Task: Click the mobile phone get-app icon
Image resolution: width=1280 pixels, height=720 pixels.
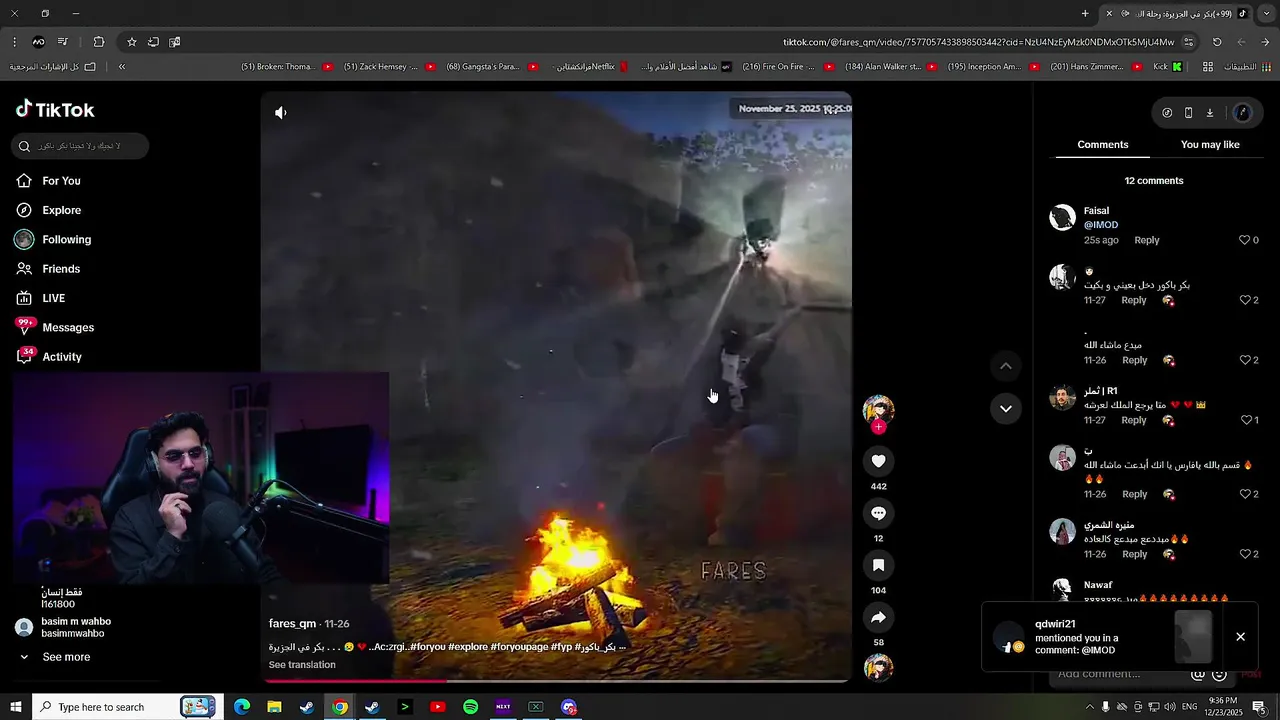Action: 1188,113
